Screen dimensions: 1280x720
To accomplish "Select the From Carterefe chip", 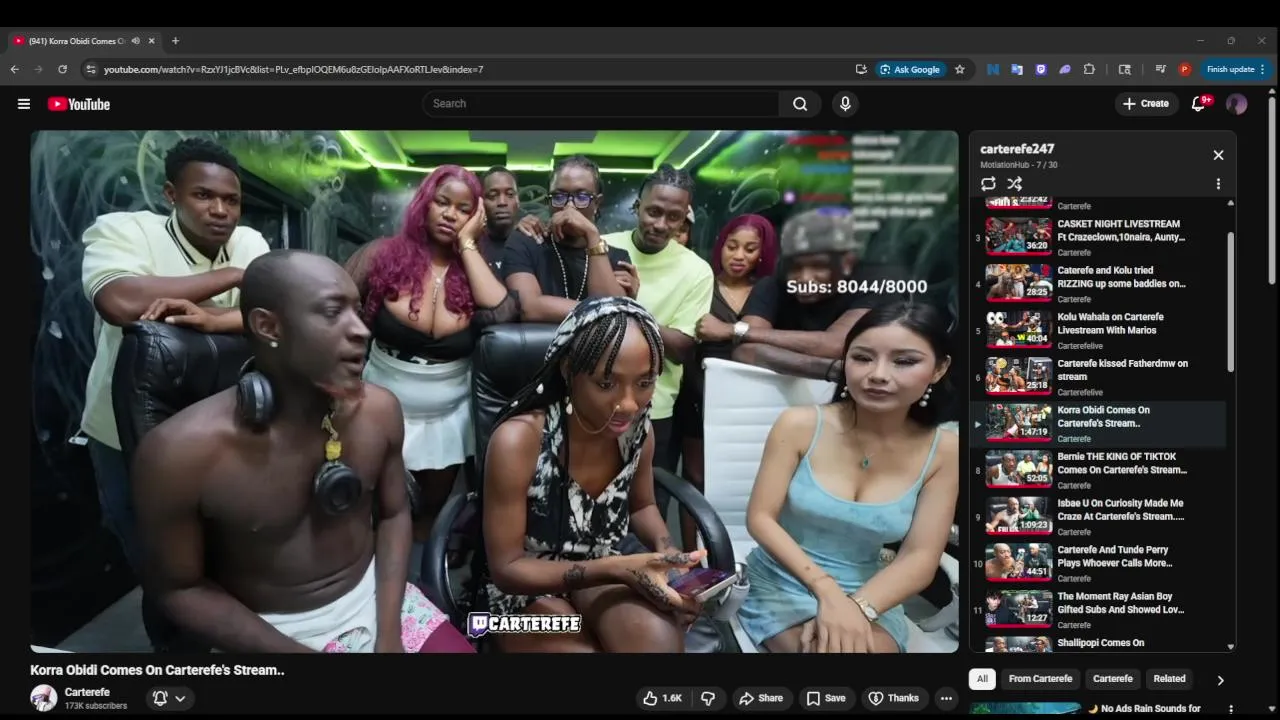I will [x=1040, y=679].
